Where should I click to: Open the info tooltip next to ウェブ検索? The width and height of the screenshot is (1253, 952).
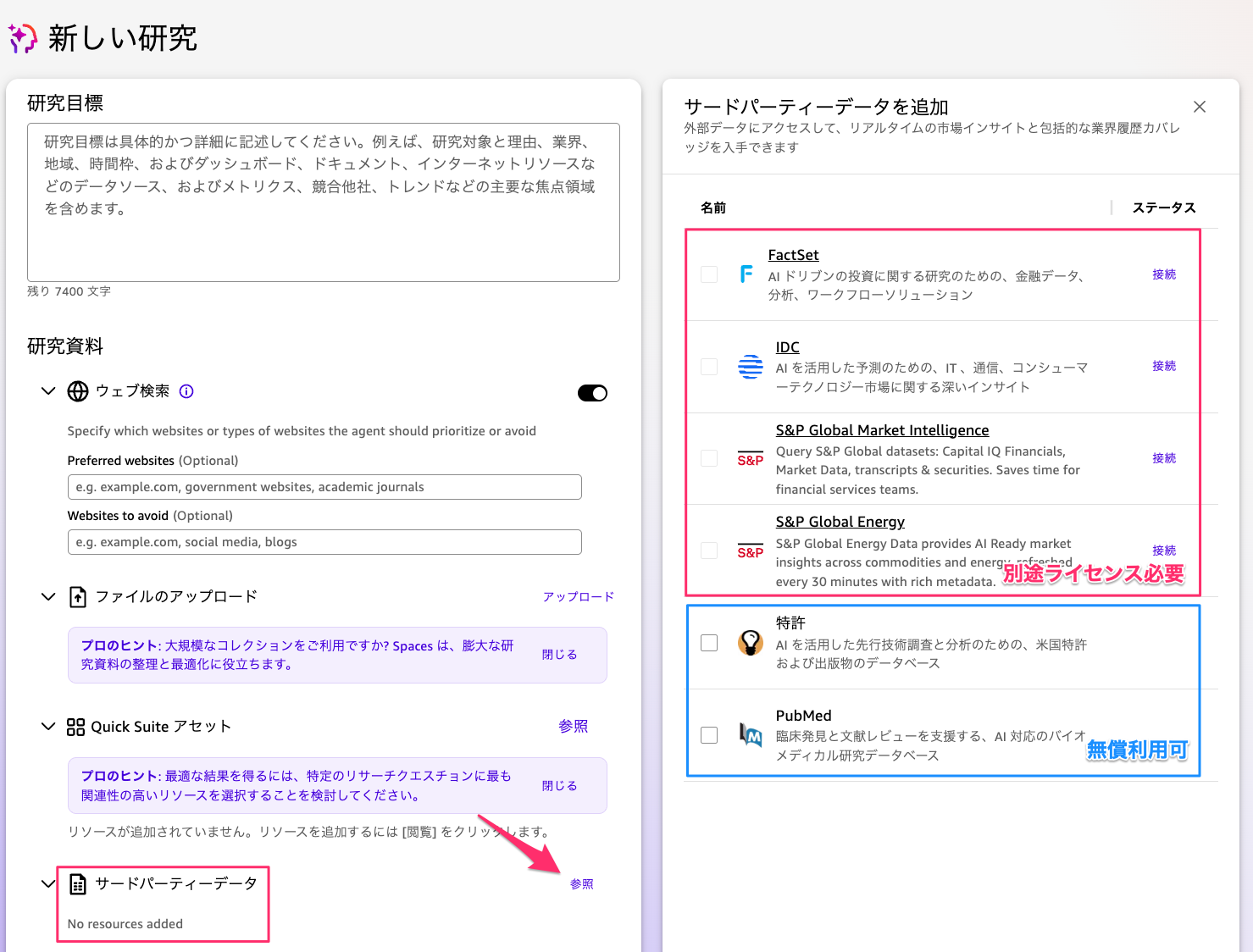[x=186, y=390]
